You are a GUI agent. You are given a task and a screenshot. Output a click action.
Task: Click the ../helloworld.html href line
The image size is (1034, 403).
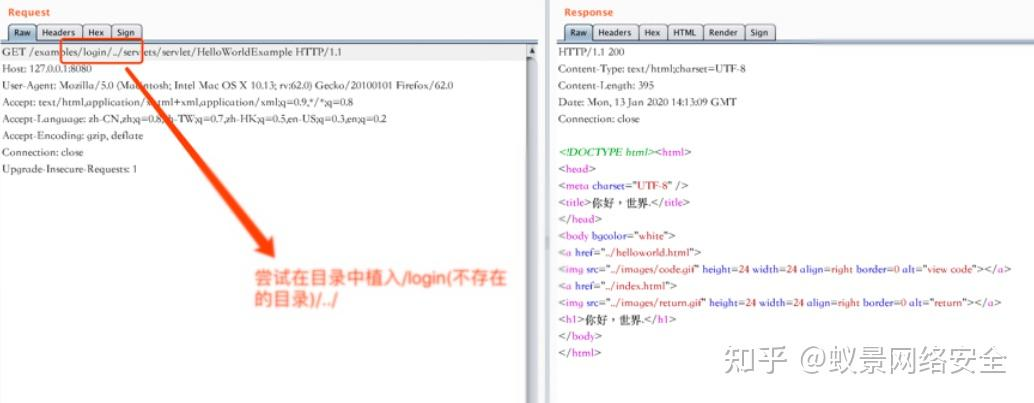tap(630, 252)
